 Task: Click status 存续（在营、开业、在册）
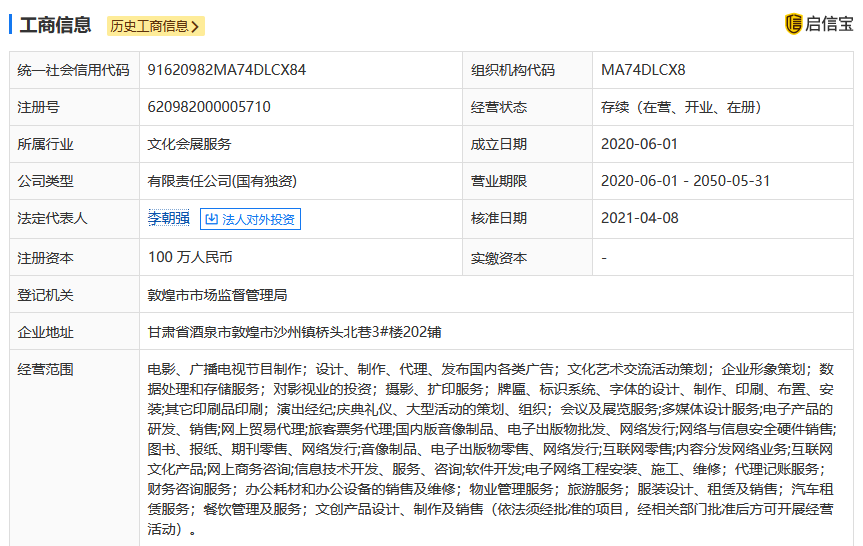pos(681,107)
